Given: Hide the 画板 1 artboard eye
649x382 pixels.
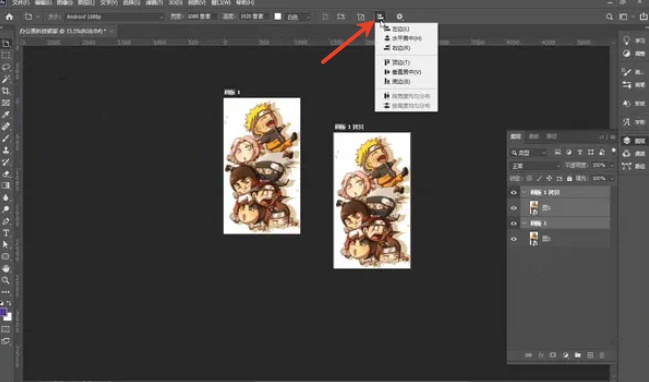Looking at the screenshot, I should tap(514, 223).
